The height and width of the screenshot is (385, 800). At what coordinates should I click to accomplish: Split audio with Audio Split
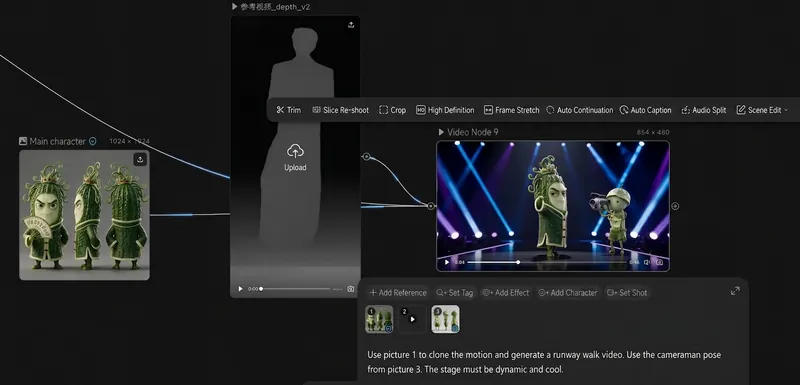704,110
